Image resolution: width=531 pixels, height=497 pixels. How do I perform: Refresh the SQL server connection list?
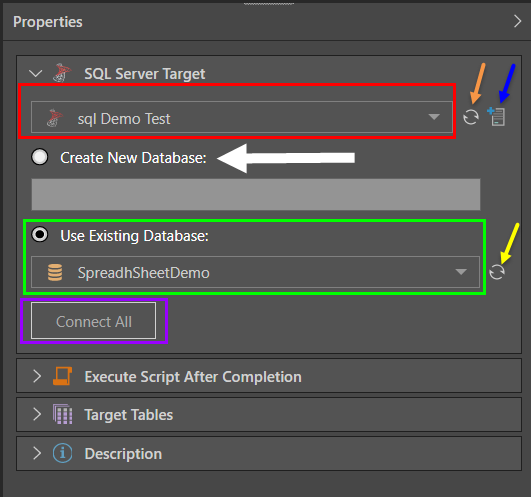(471, 117)
